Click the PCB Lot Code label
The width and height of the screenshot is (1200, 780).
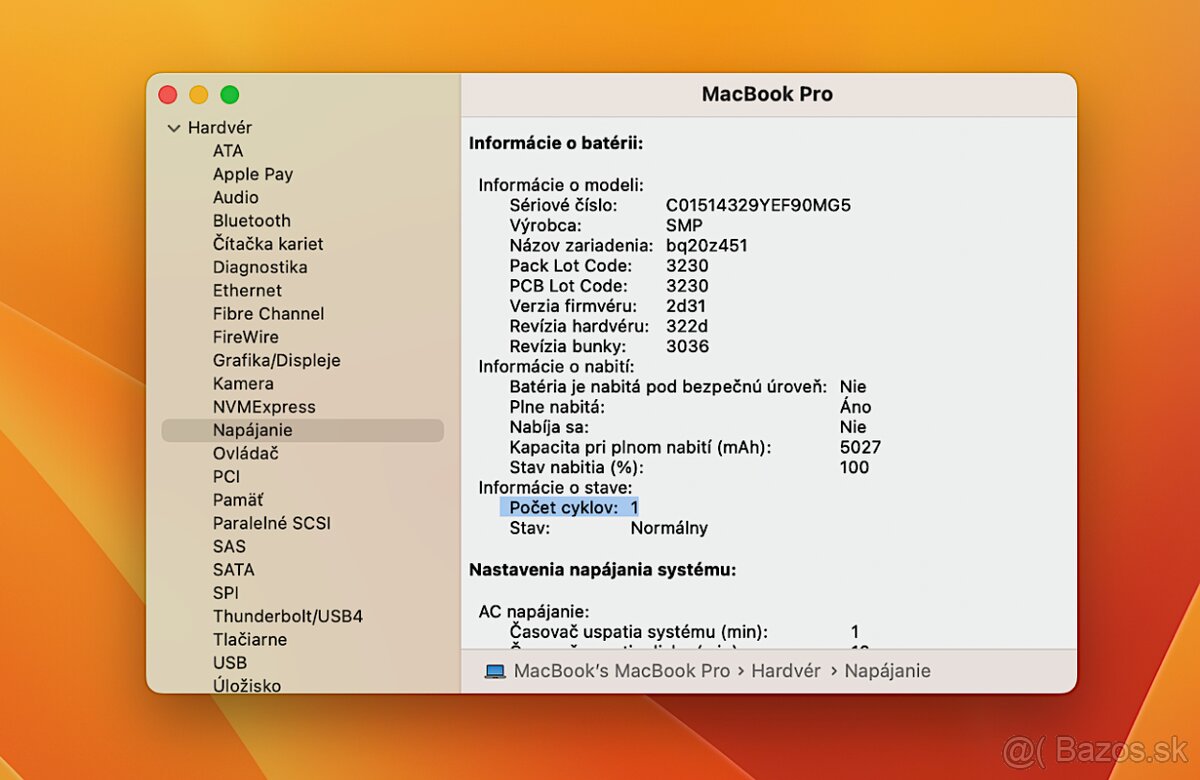pos(570,286)
